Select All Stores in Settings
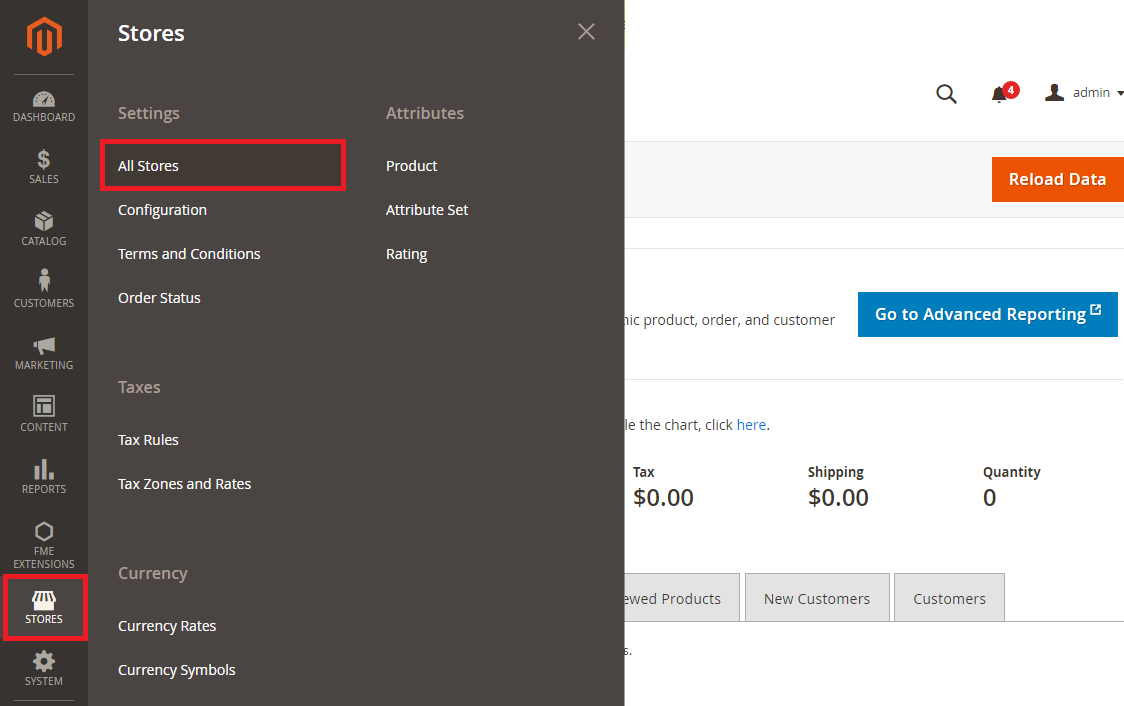 coord(148,166)
